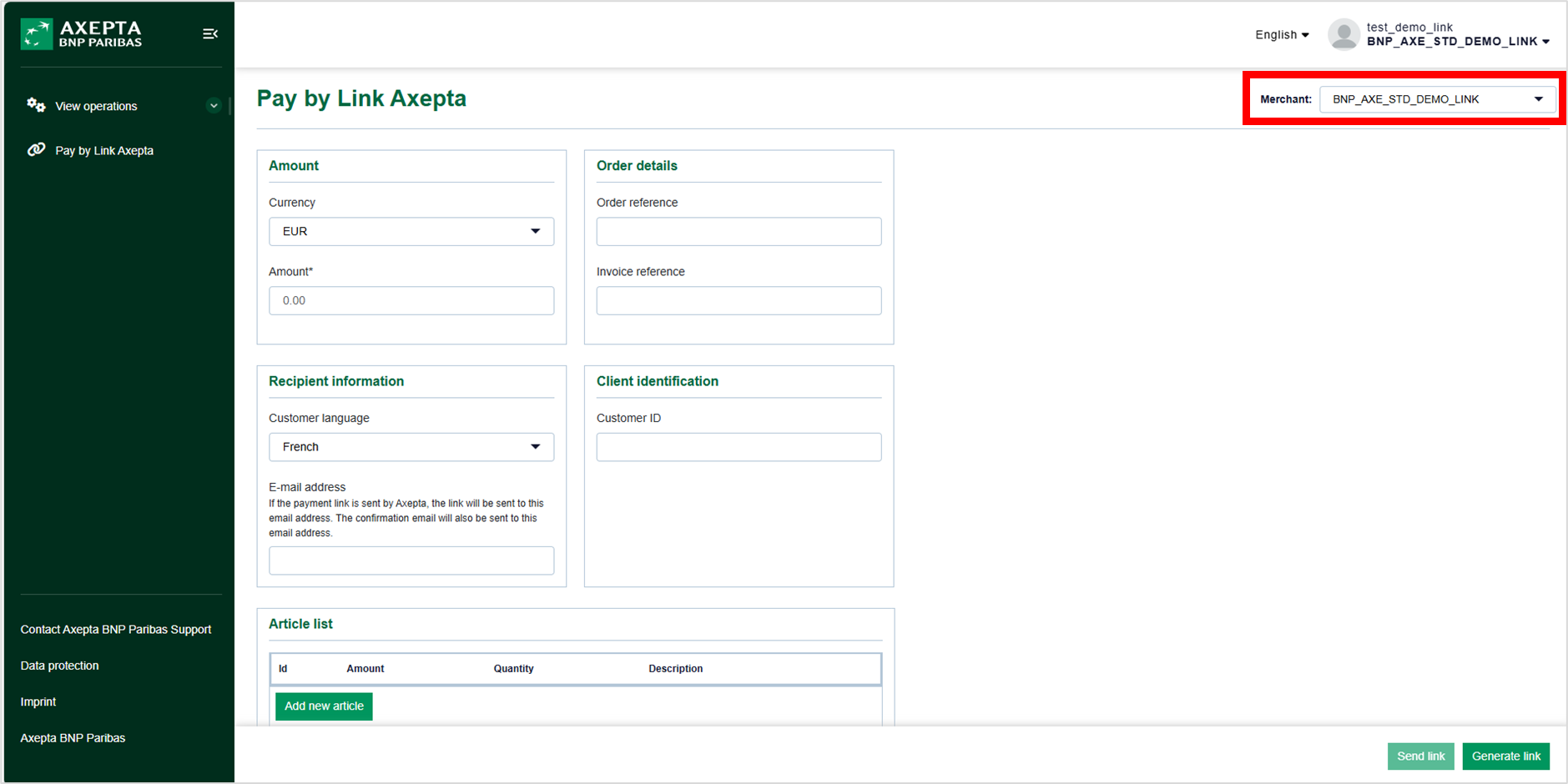Click the user avatar icon
Viewport: 1568px width, 784px height.
pos(1343,35)
